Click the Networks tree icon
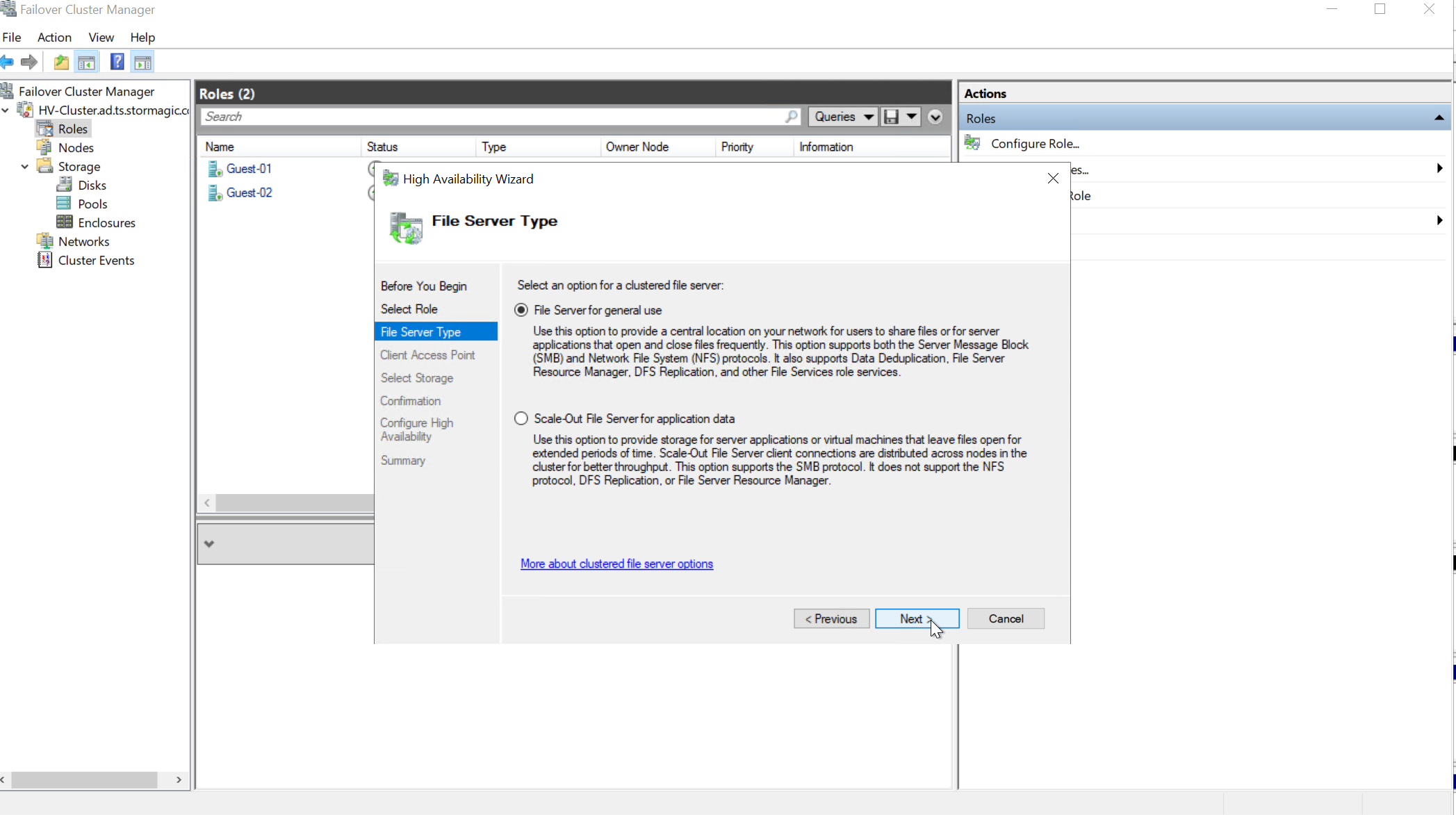Viewport: 1456px width, 815px height. (x=45, y=241)
